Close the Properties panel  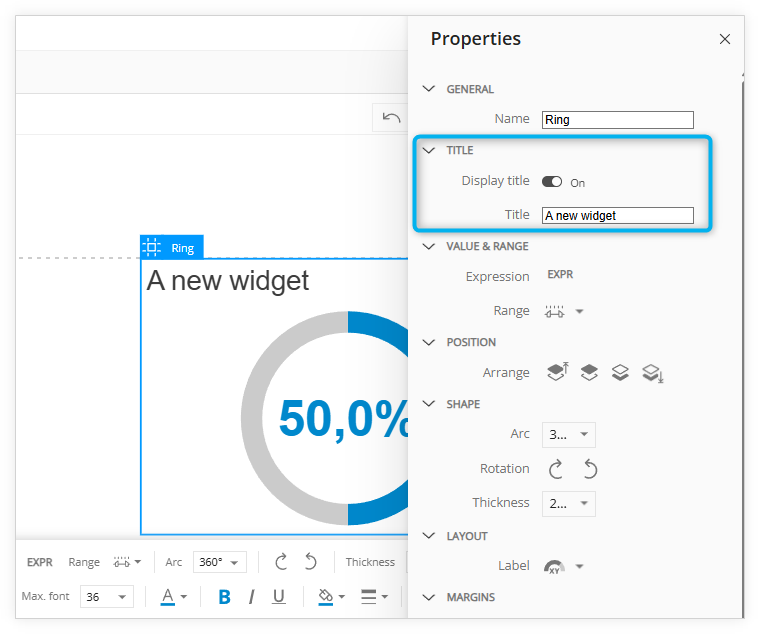click(x=725, y=39)
